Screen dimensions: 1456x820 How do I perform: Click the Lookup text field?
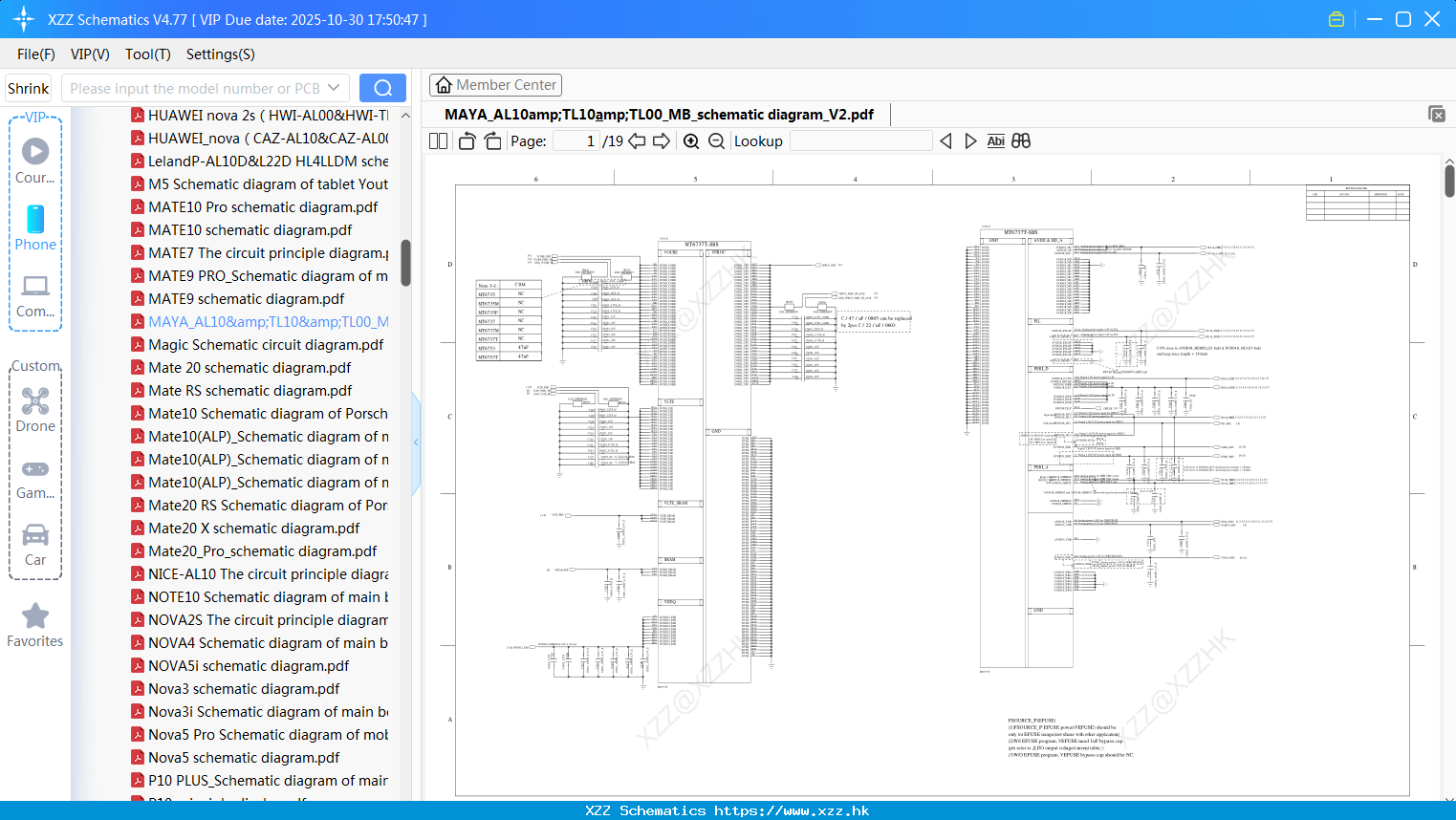click(860, 141)
